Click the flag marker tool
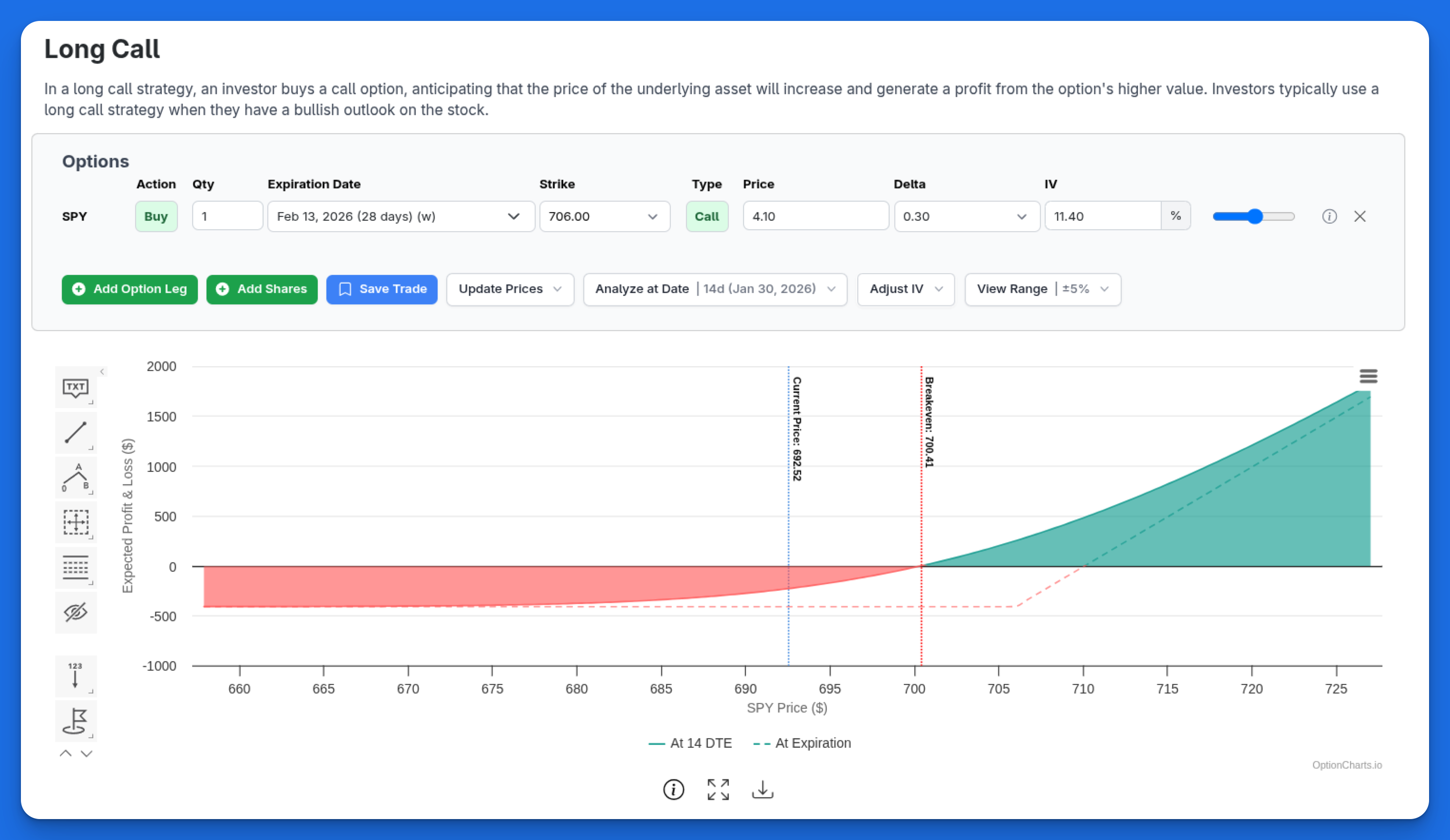Image resolution: width=1450 pixels, height=840 pixels. click(x=75, y=721)
